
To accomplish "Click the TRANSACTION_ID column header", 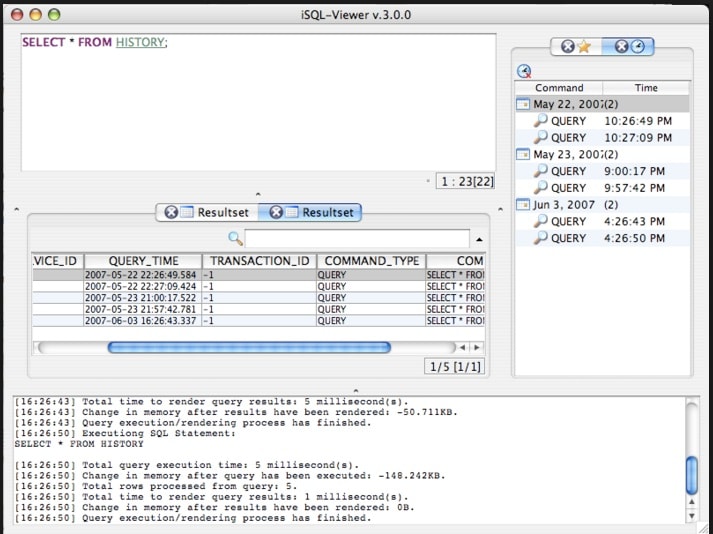I will (260, 261).
